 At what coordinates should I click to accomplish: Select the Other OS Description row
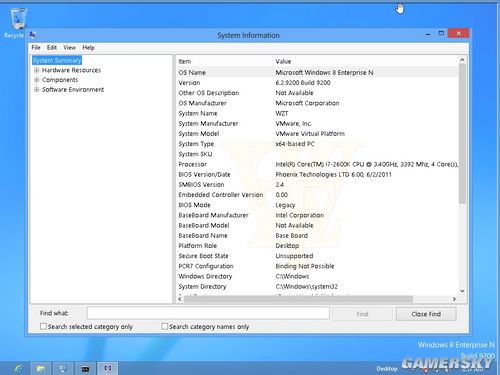point(317,93)
